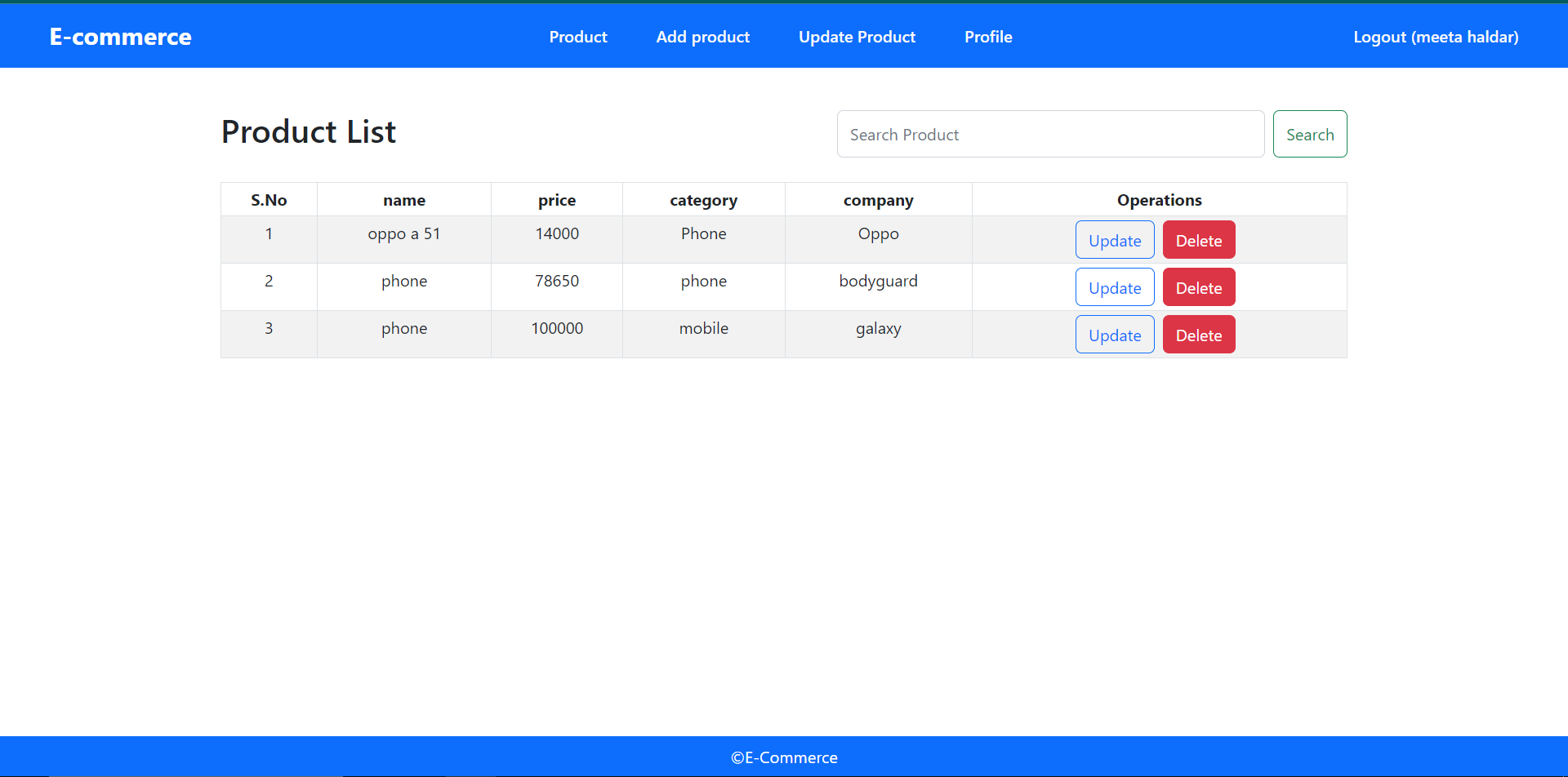Click the ©E-Commerce footer text
The height and width of the screenshot is (777, 1568).
click(x=784, y=757)
